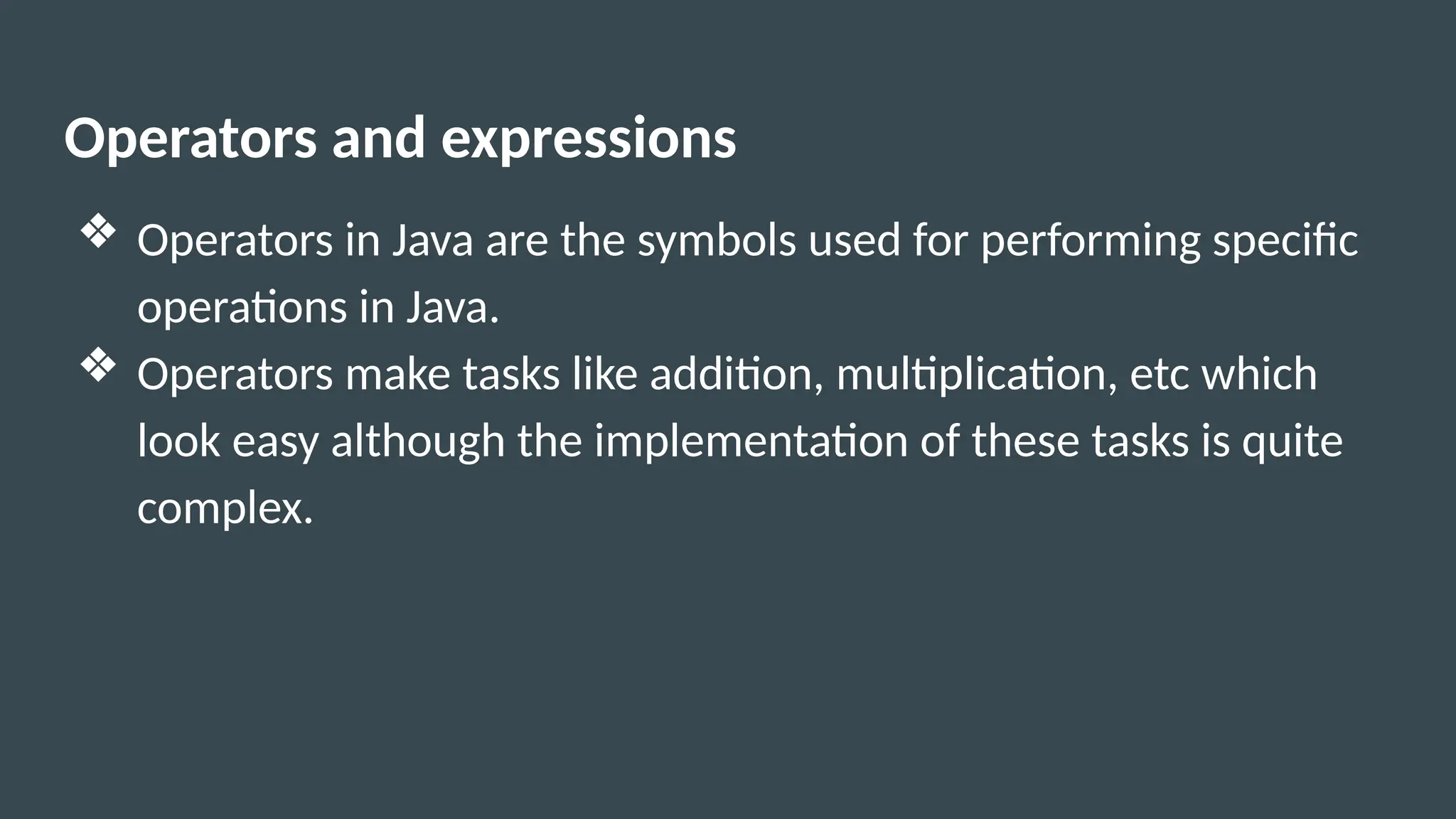Click the word 'complex.' on the last line
Image resolution: width=1456 pixels, height=819 pixels.
click(225, 508)
